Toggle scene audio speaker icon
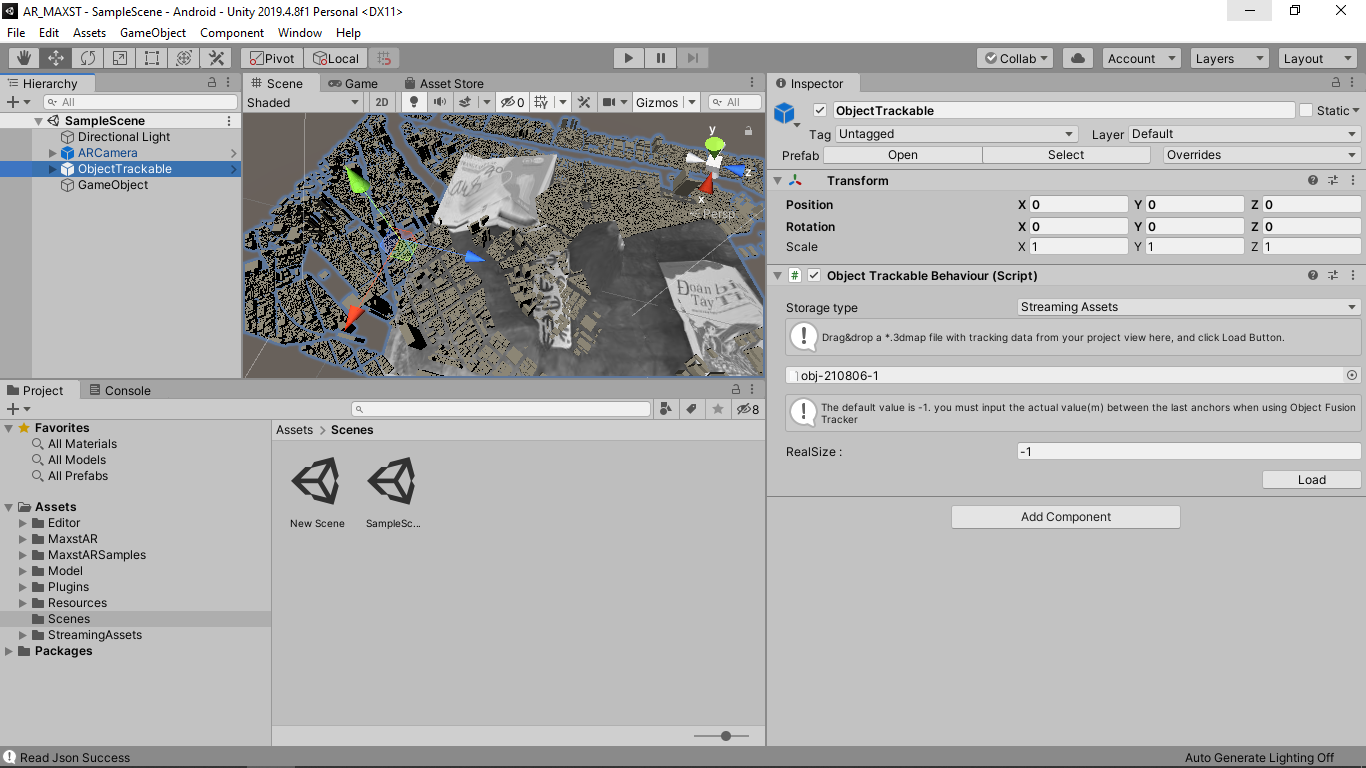Screen dimensions: 1366x768 click(439, 102)
